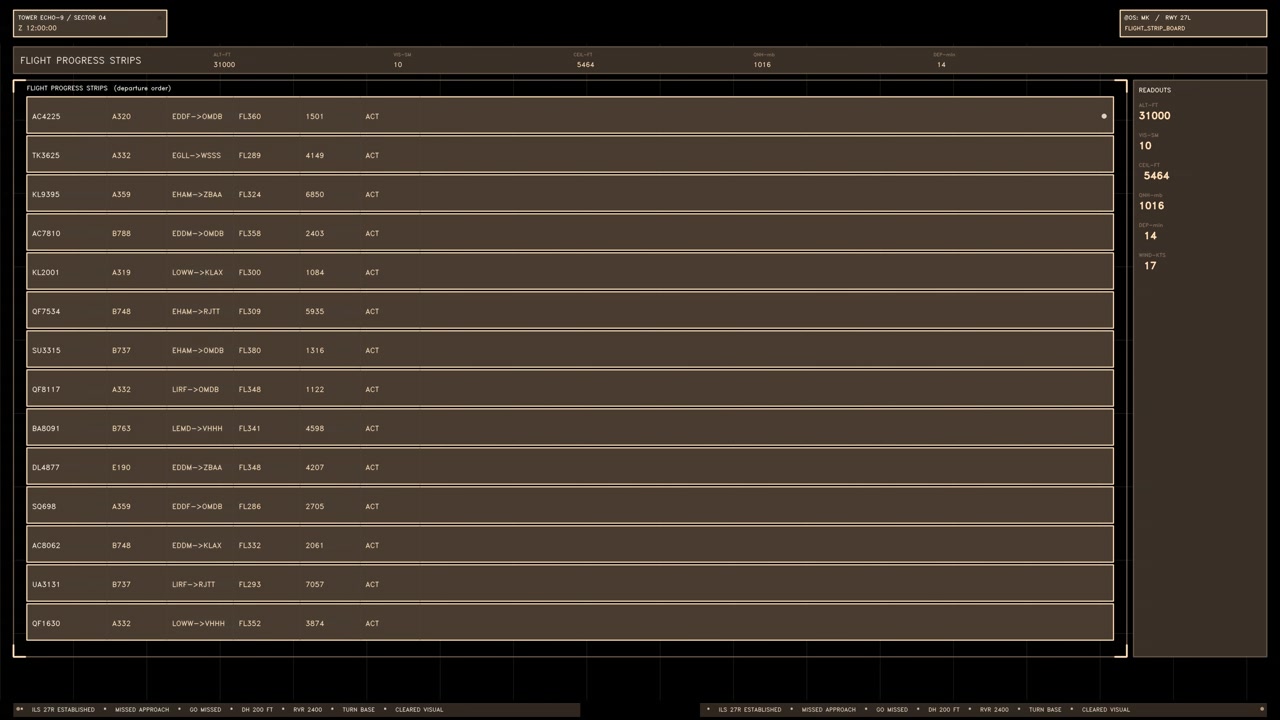The image size is (1280, 720).
Task: Click aircraft type E190 on the DL4877 strip
Action: pyautogui.click(x=121, y=468)
